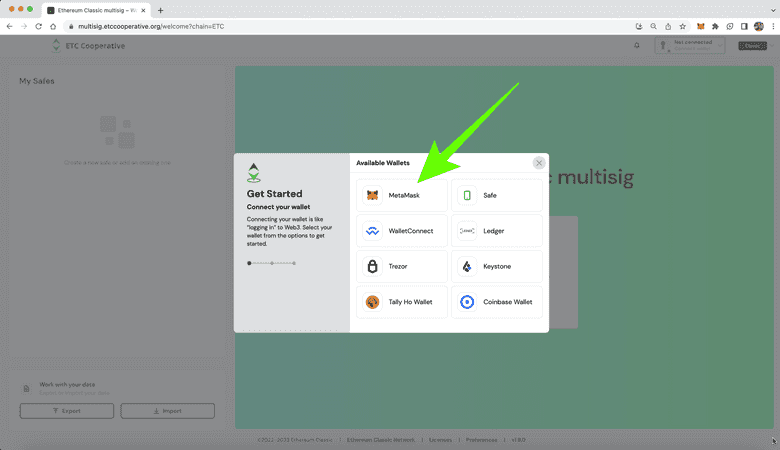Image resolution: width=780 pixels, height=450 pixels.
Task: Click the Ledger wallet icon
Action: (467, 231)
